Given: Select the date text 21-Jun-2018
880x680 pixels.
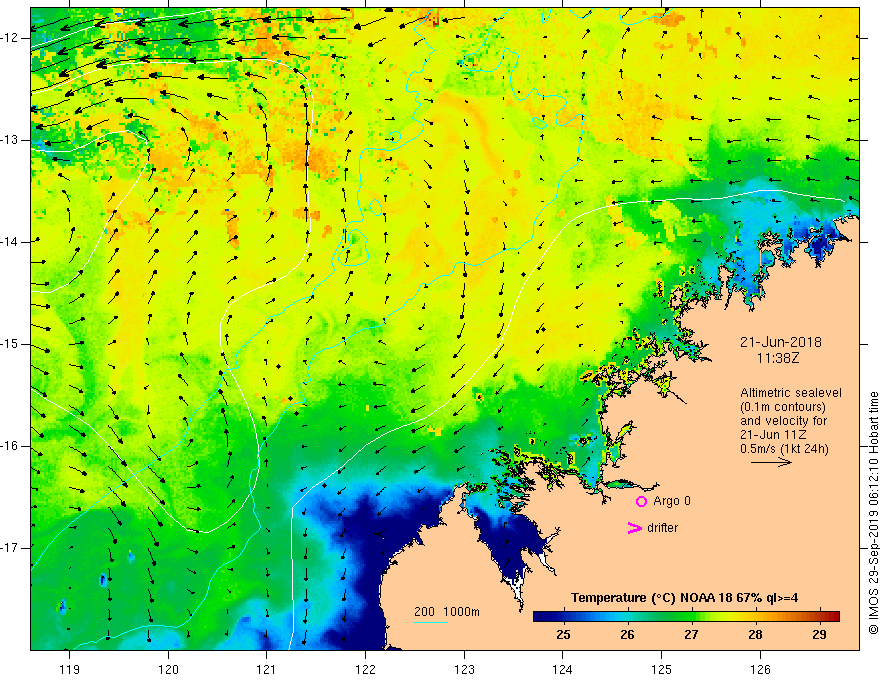Looking at the screenshot, I should [x=781, y=342].
